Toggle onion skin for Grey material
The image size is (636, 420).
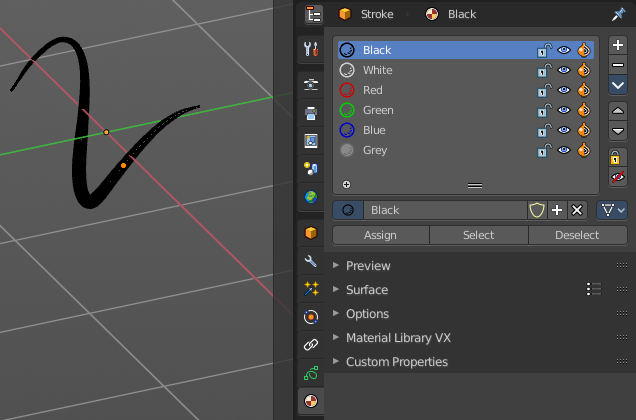pyautogui.click(x=584, y=150)
